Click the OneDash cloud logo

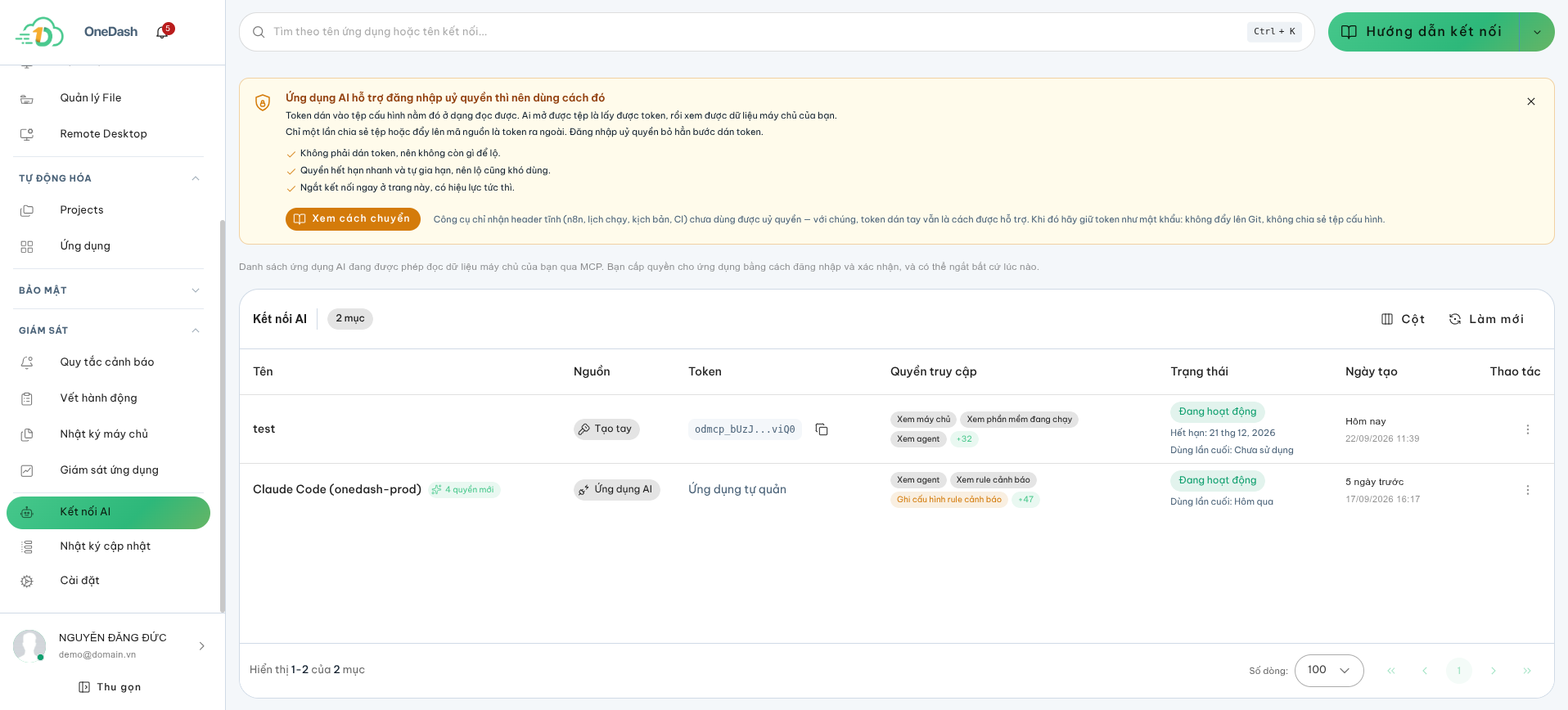pyautogui.click(x=39, y=32)
